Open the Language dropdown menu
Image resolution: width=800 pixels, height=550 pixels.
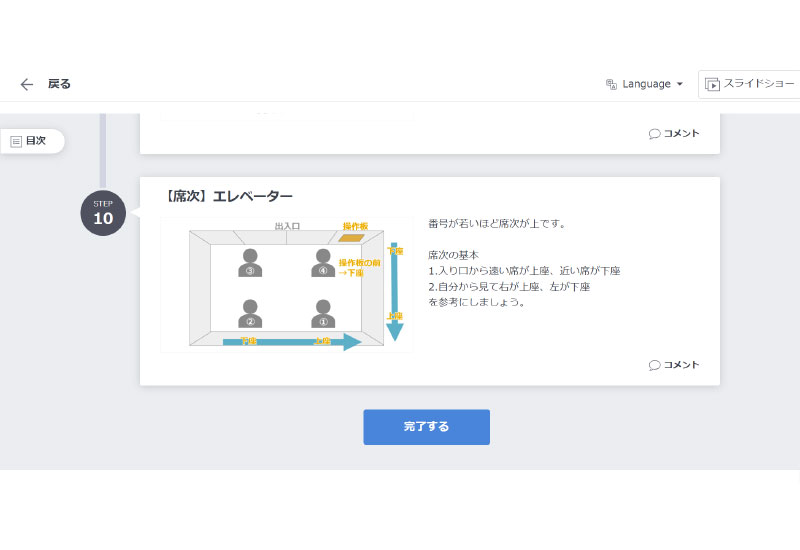pyautogui.click(x=645, y=84)
